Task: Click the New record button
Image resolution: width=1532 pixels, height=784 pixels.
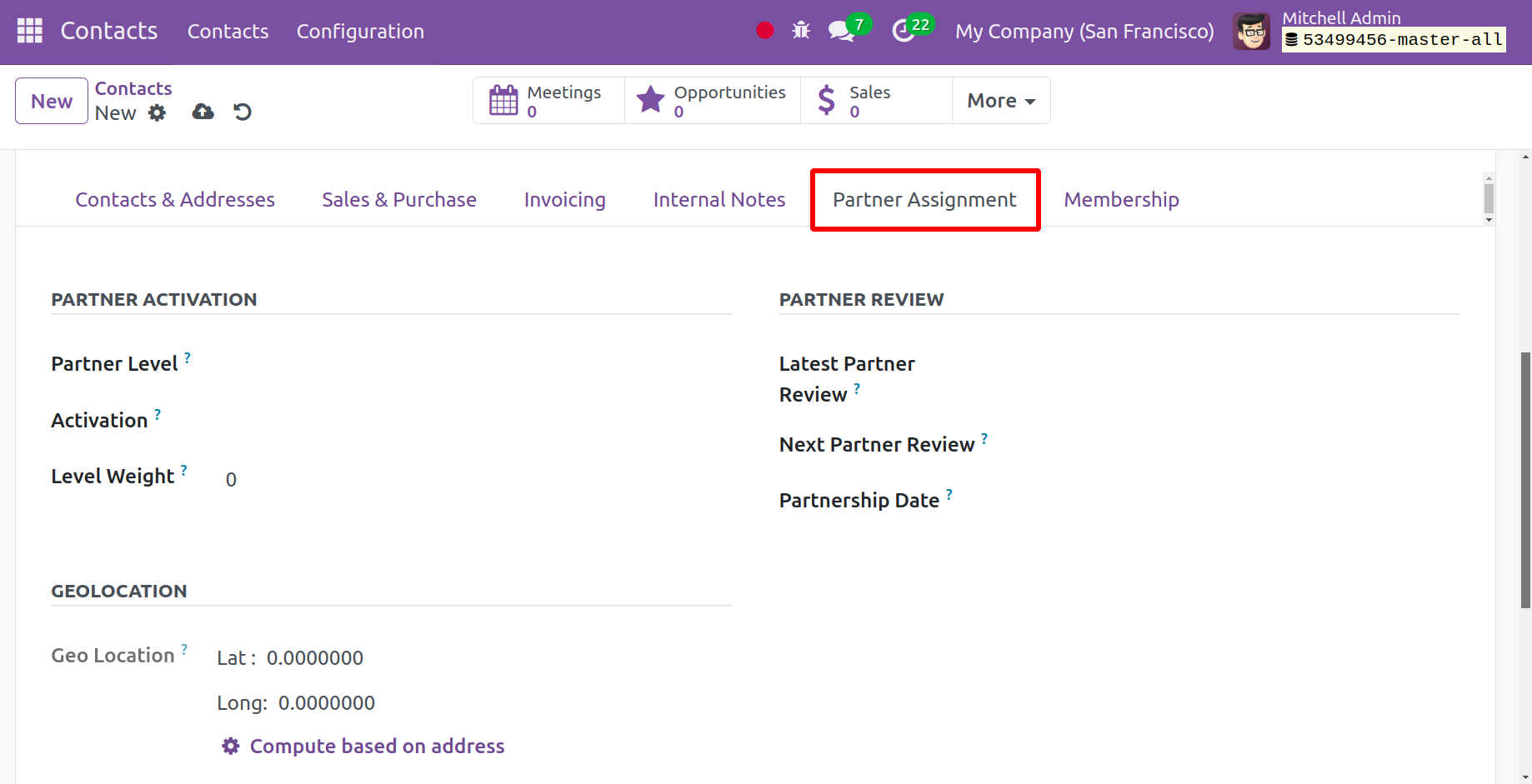Action: [x=52, y=101]
